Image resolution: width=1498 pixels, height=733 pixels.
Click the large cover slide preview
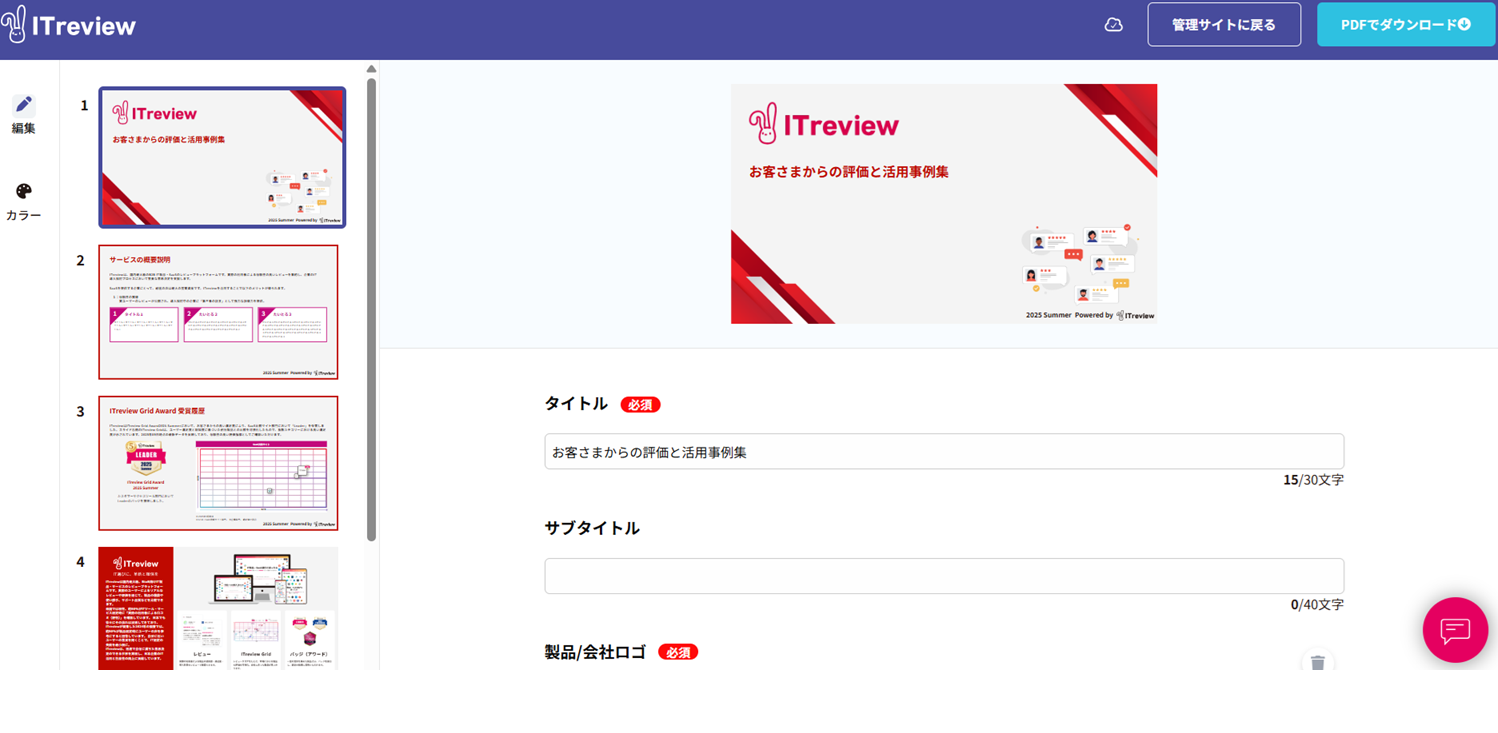(944, 204)
